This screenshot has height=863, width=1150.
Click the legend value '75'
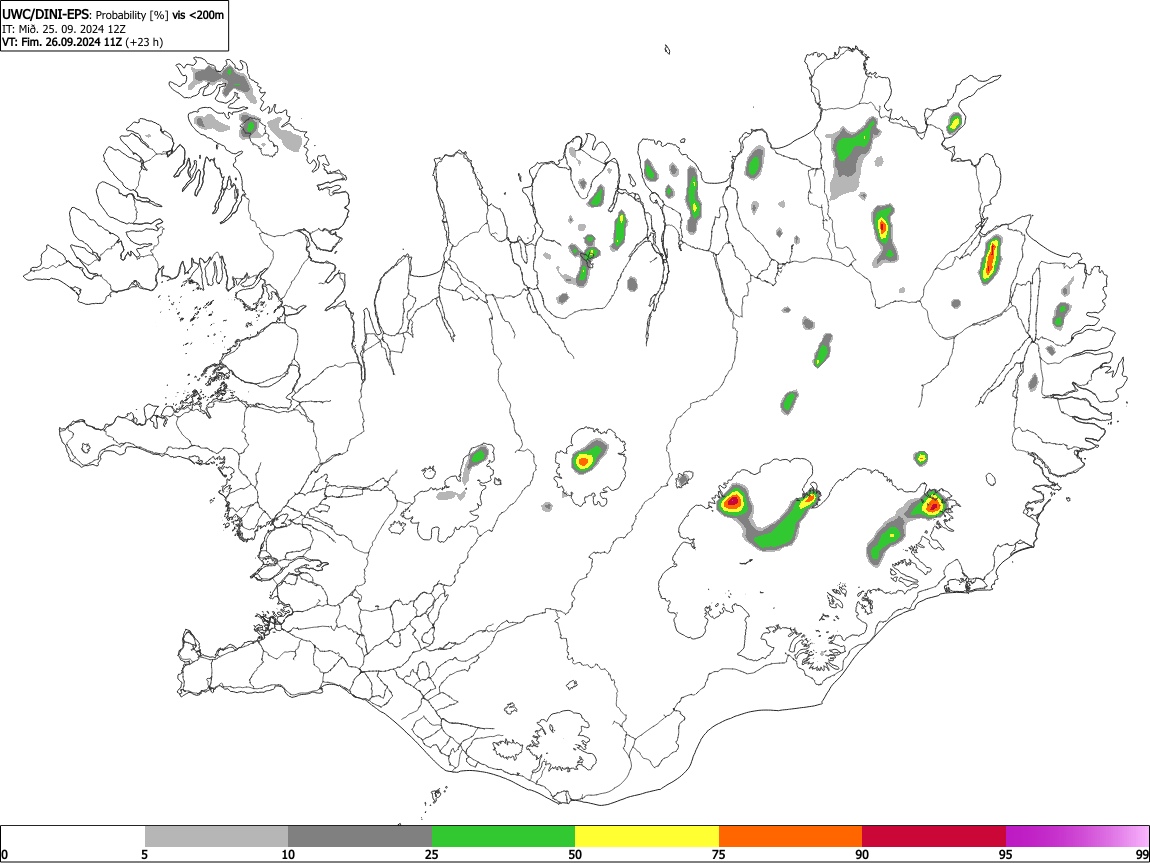pos(719,854)
